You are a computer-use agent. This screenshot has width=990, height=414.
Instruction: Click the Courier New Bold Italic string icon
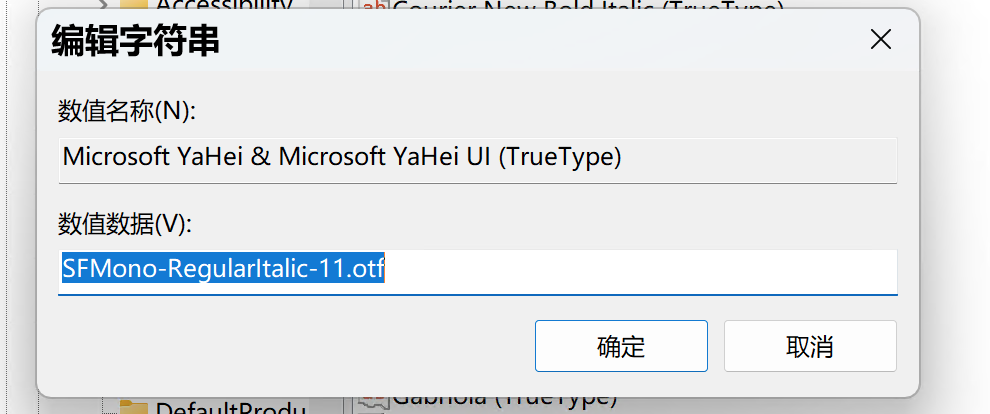[375, 4]
